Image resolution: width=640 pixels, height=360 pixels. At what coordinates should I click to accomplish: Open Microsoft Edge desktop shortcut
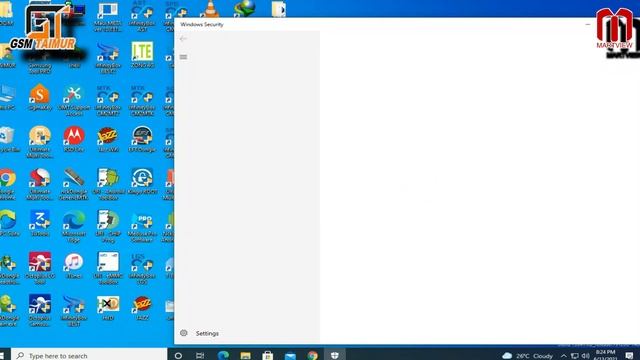(x=74, y=227)
